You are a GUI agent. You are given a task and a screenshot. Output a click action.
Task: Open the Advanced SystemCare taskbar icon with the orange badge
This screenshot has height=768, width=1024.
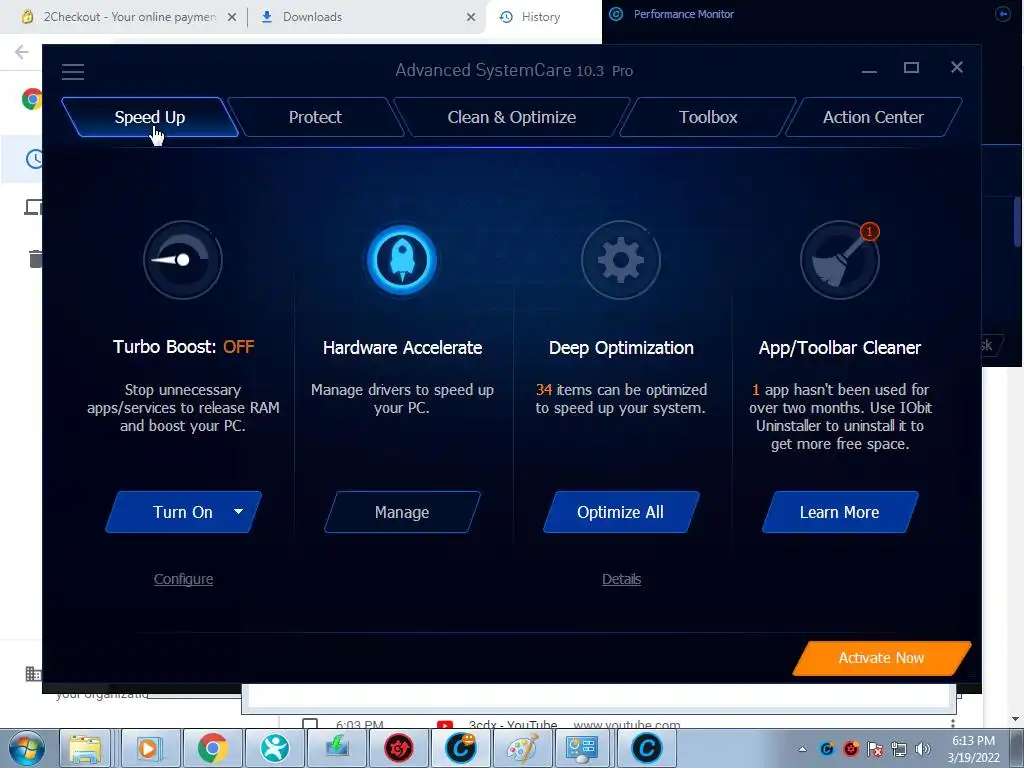(461, 748)
